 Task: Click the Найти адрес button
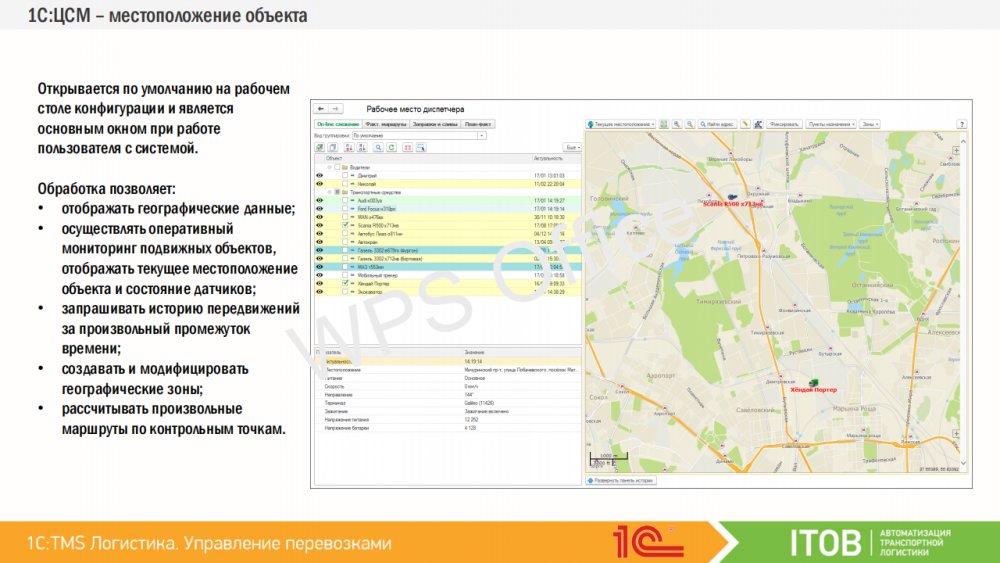coord(718,124)
